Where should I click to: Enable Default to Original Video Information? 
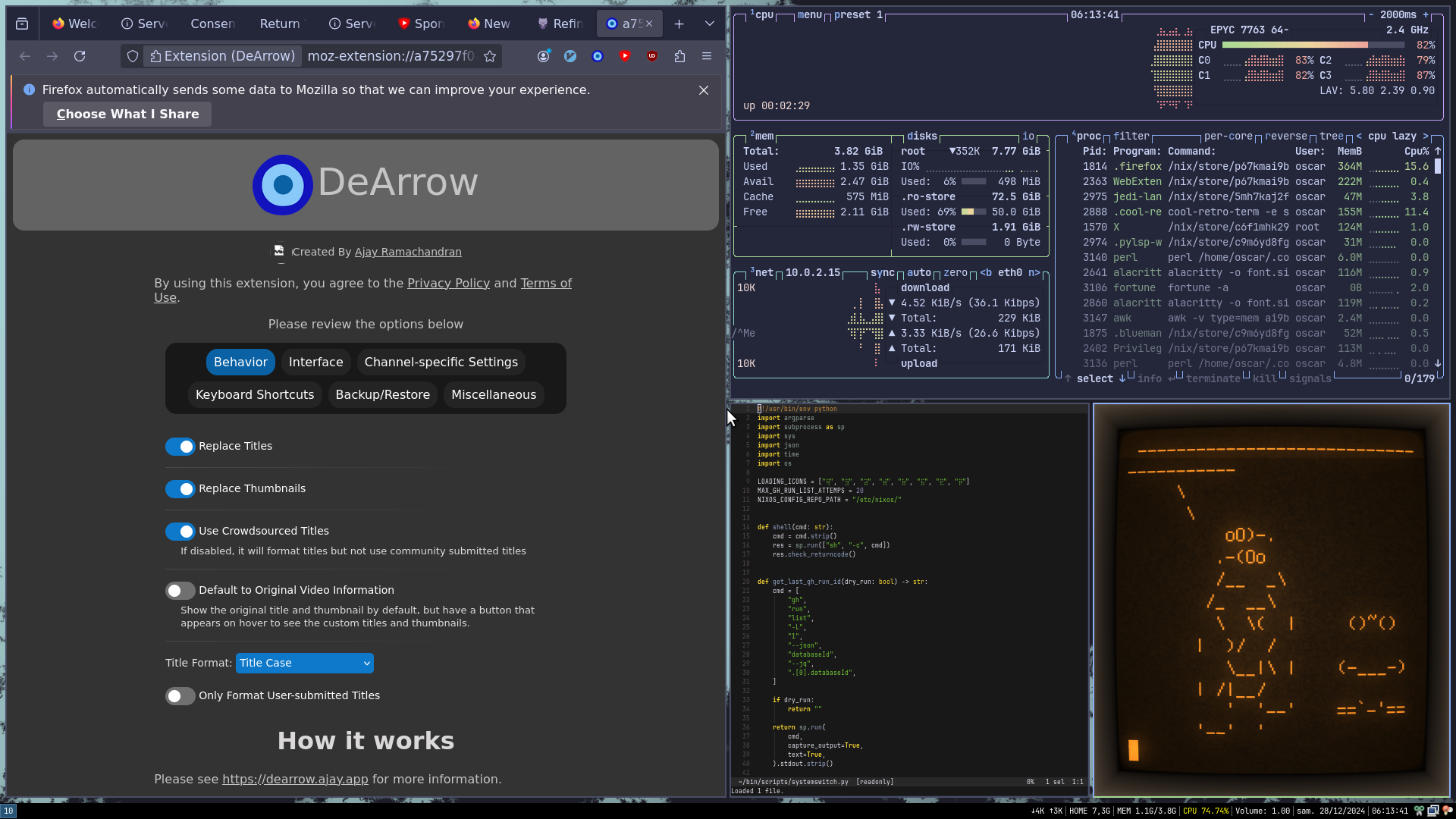pos(180,591)
